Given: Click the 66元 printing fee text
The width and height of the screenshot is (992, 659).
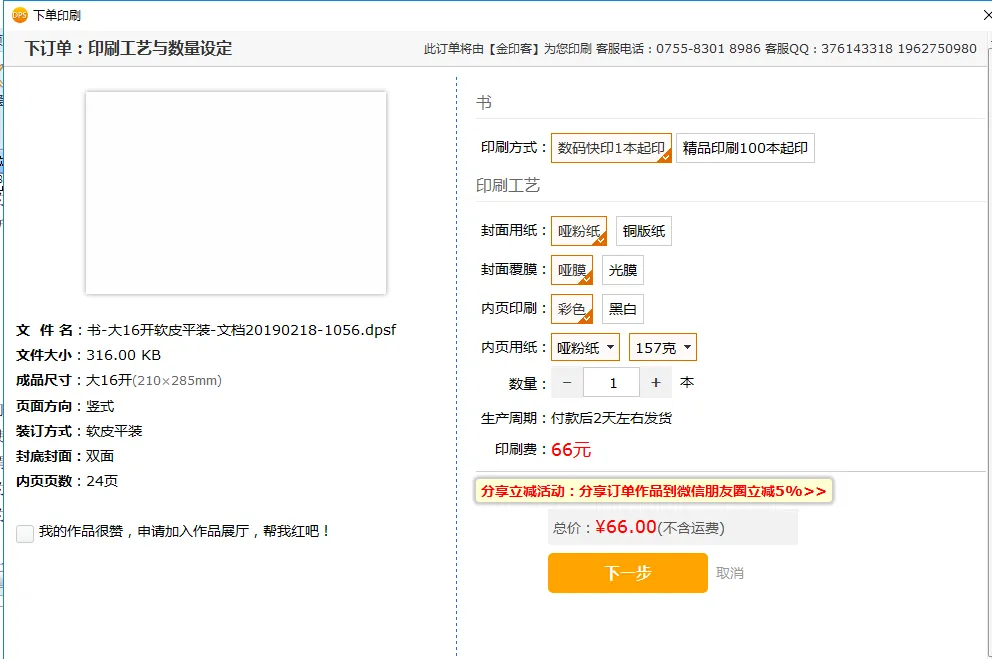Looking at the screenshot, I should click(x=571, y=450).
